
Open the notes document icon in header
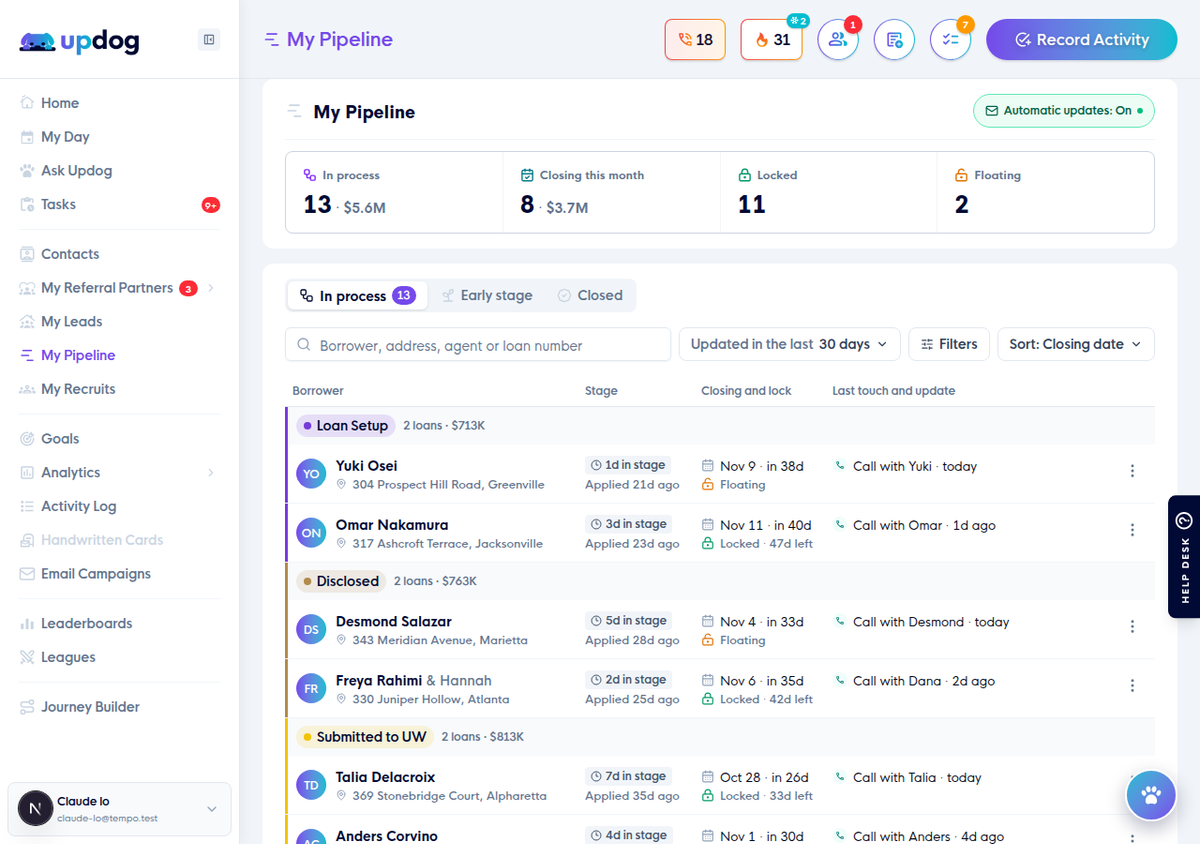coord(894,40)
